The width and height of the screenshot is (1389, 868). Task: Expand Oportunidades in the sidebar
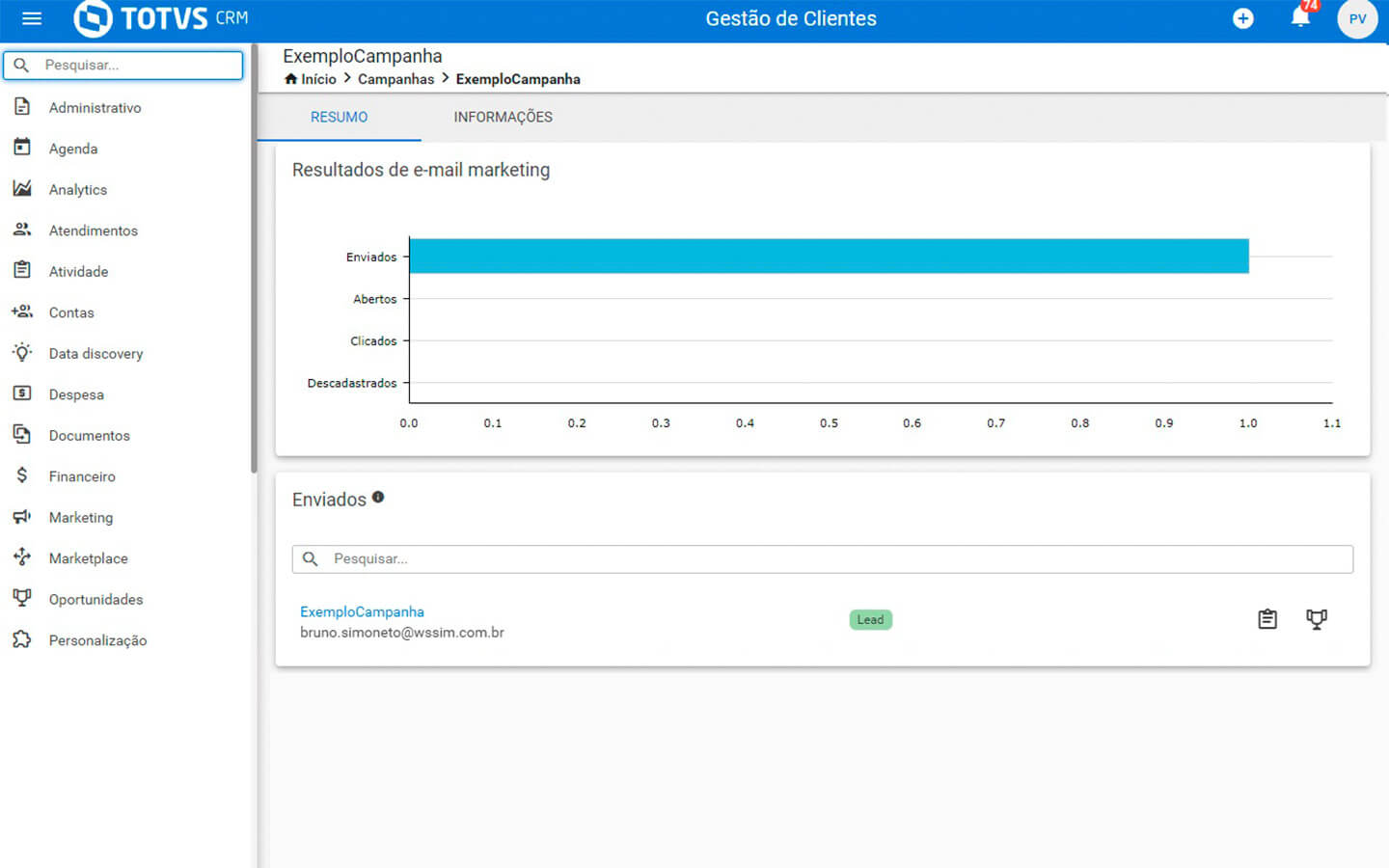(95, 600)
